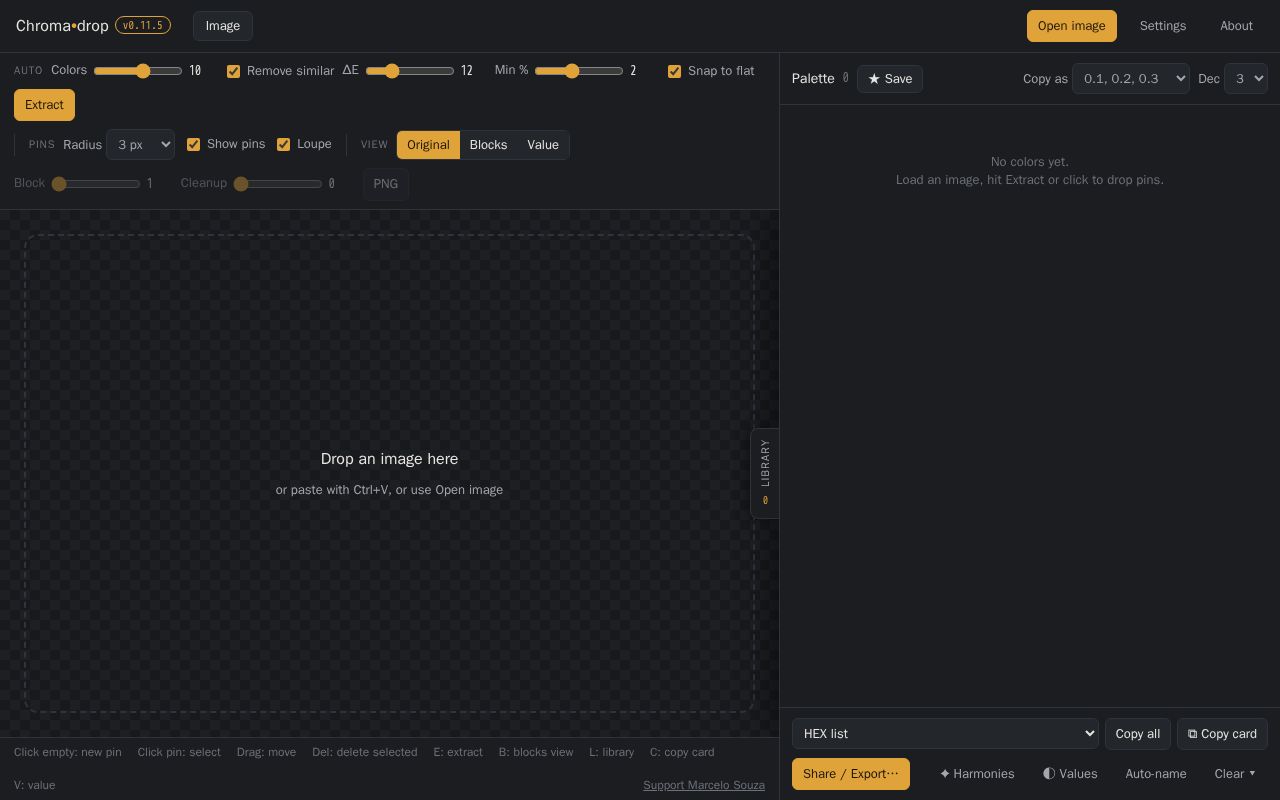Toggle the Loupe checkbox
The image size is (1280, 800).
(284, 144)
